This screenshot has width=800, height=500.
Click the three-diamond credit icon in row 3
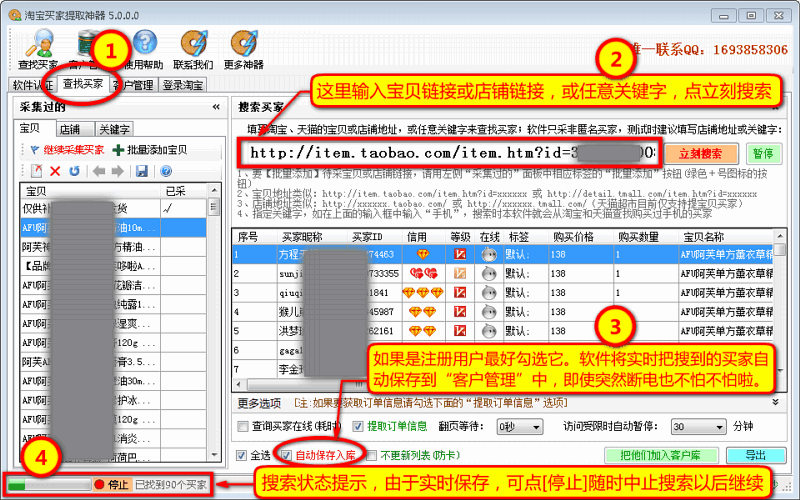(x=423, y=292)
